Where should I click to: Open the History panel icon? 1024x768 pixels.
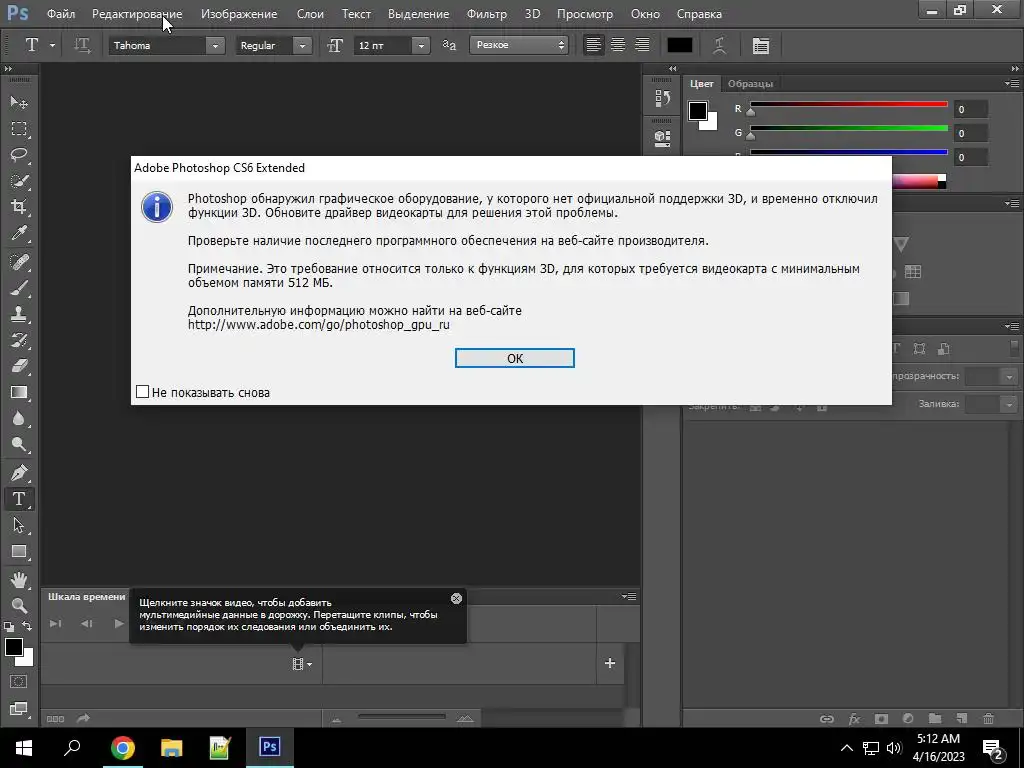(x=662, y=99)
